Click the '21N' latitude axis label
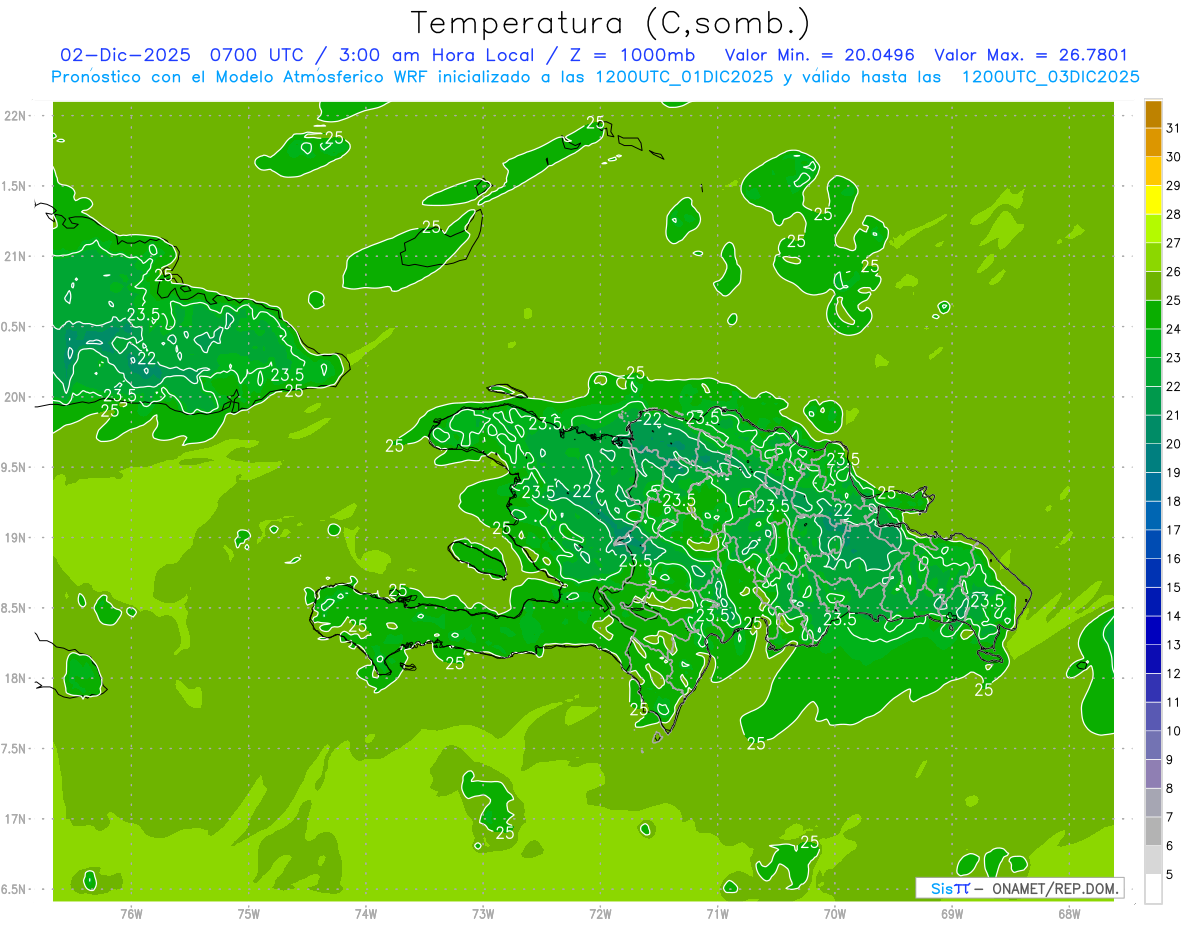This screenshot has width=1200, height=927. (x=15, y=256)
